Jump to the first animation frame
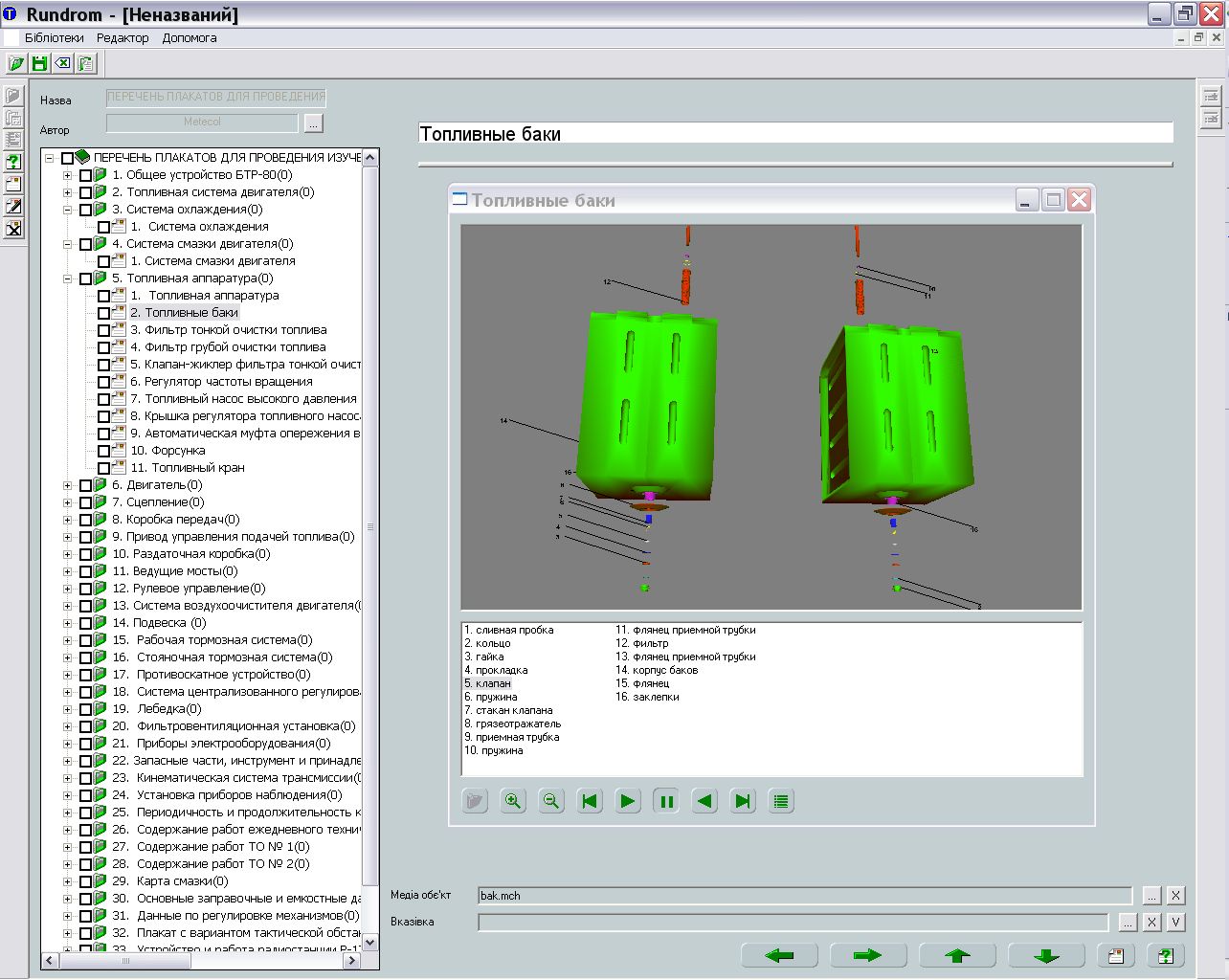This screenshot has width=1229, height=980. point(590,801)
